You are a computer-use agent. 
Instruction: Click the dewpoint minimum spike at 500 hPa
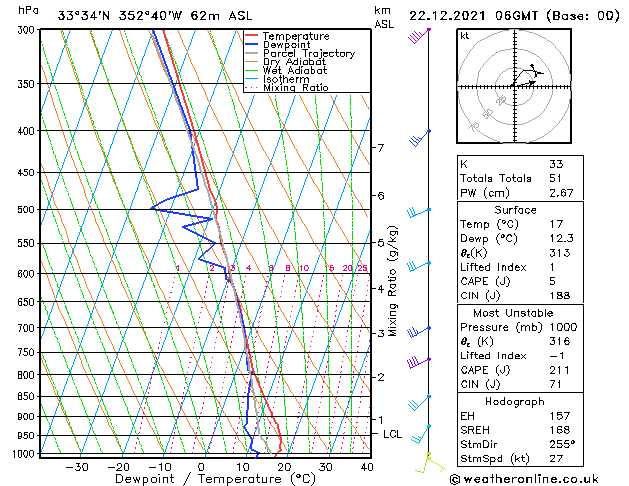point(152,209)
